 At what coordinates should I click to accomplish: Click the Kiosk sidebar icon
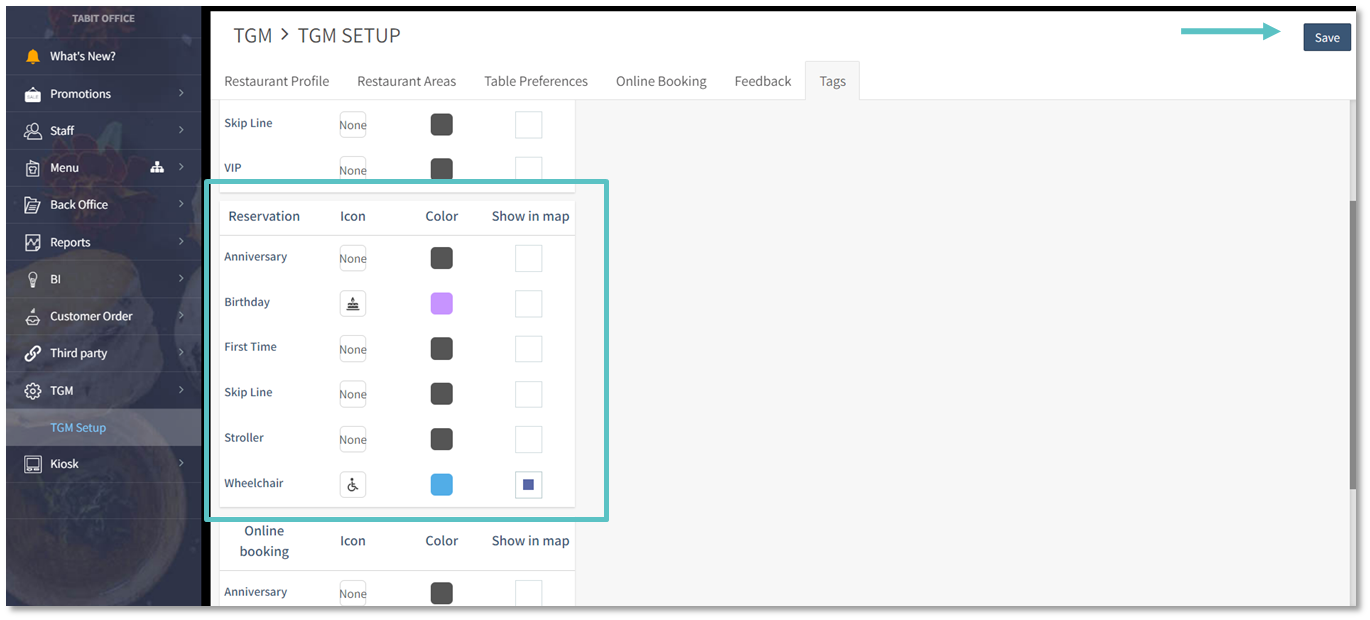[x=33, y=464]
